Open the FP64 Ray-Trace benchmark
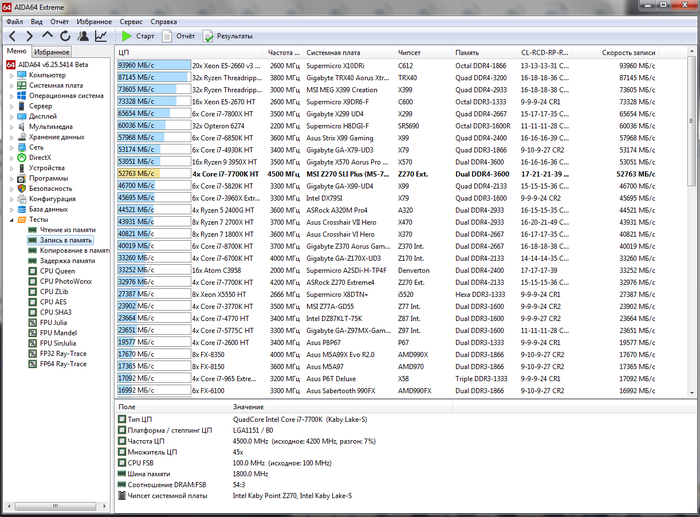700x517 pixels. click(58, 364)
